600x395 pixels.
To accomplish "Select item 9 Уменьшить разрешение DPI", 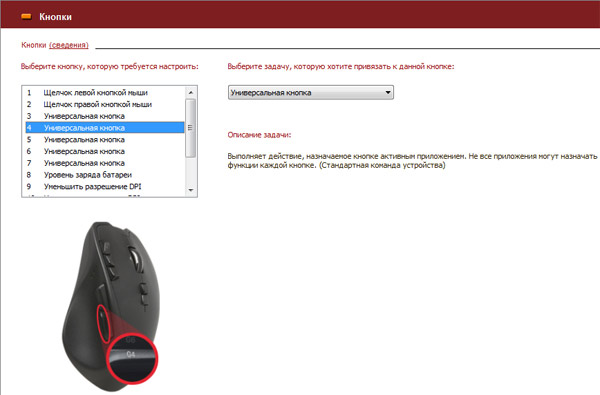I will coord(104,186).
